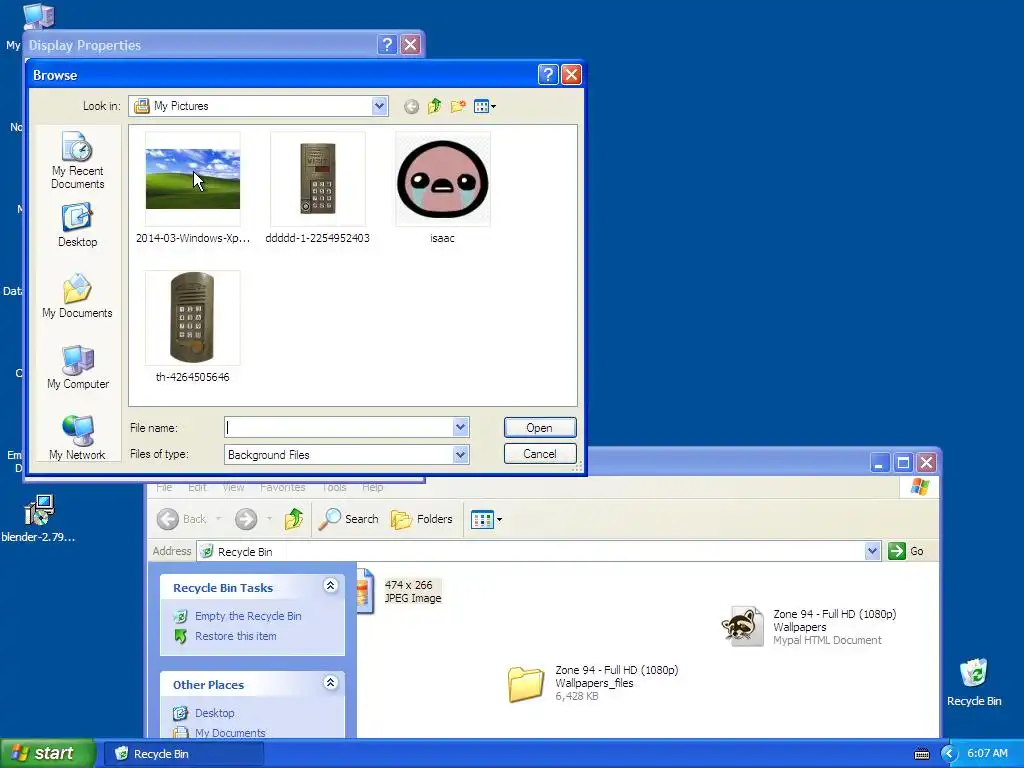
Task: Click My Documents link under Other Places
Action: (230, 733)
